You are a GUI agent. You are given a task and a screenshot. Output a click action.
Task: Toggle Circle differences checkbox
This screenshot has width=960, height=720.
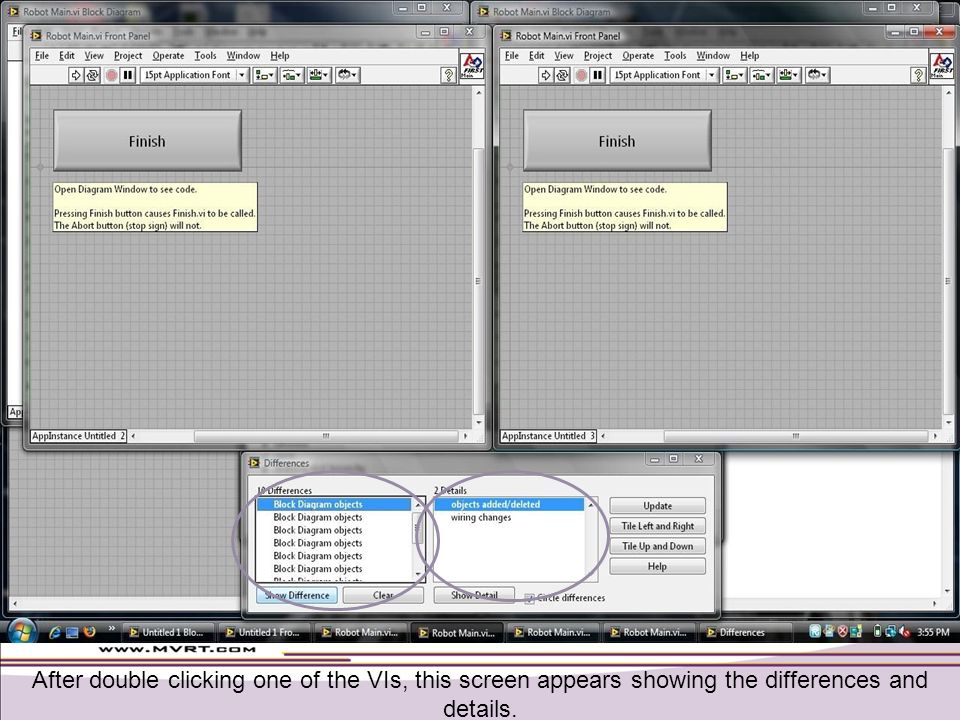pos(530,598)
